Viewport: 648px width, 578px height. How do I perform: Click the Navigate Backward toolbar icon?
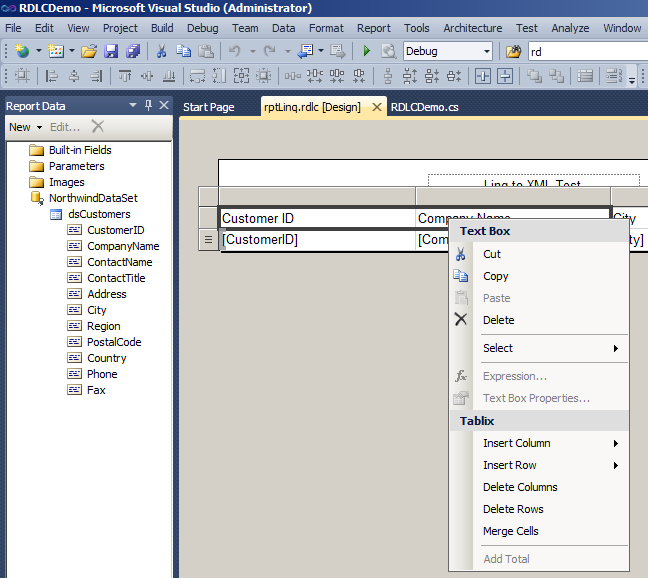click(305, 51)
